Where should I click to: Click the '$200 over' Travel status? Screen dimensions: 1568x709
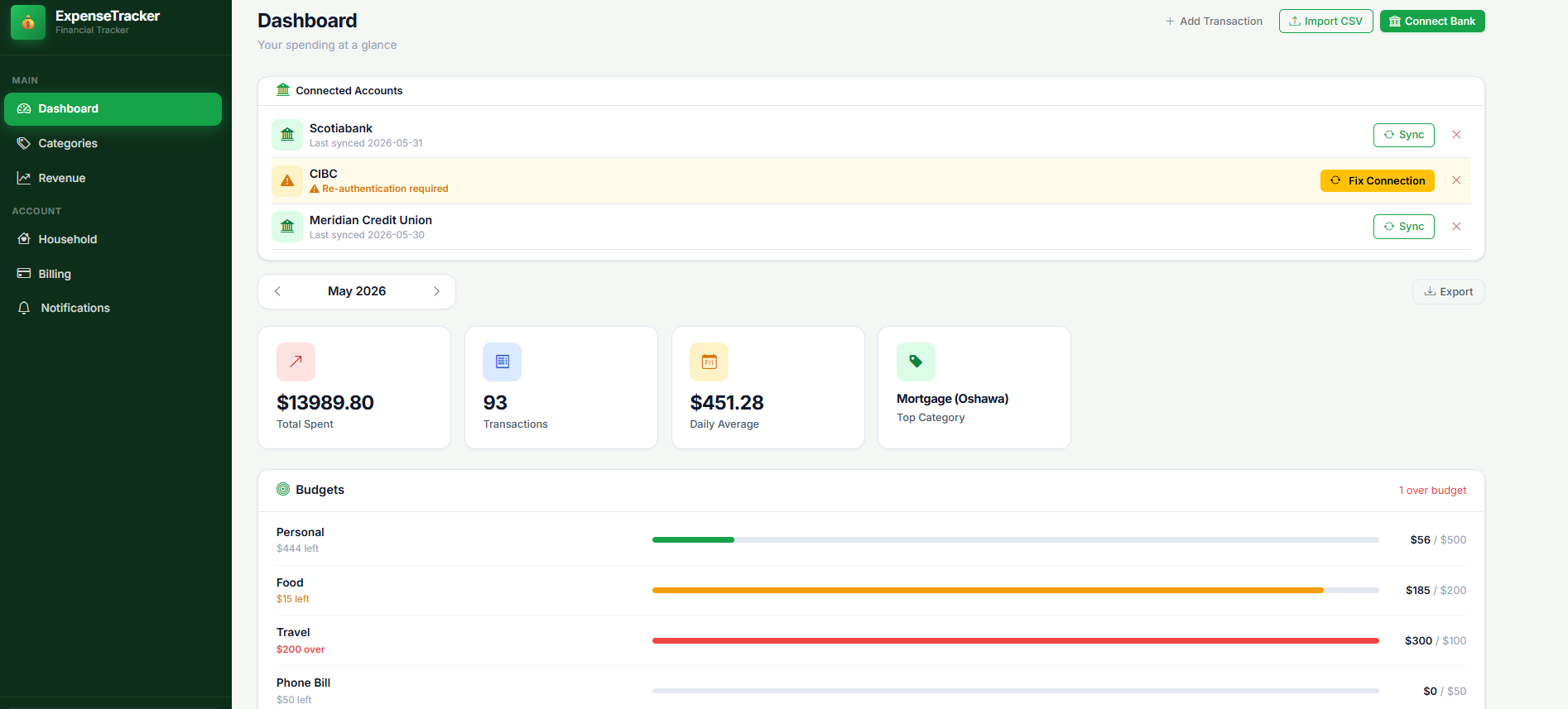[x=301, y=649]
